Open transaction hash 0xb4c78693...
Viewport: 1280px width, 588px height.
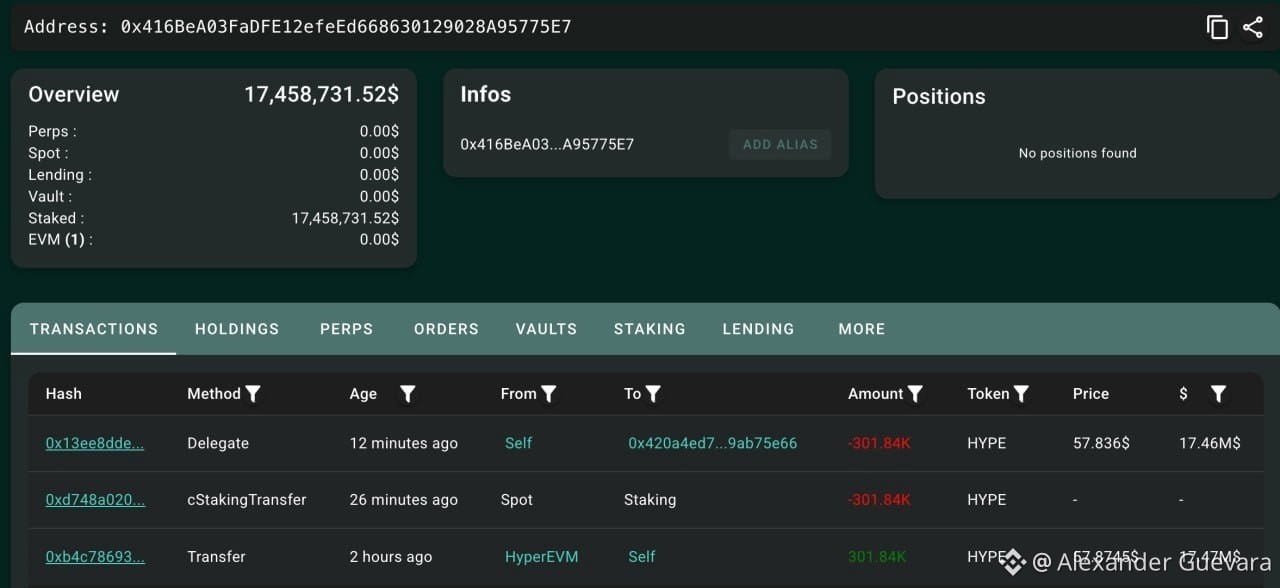tap(95, 557)
